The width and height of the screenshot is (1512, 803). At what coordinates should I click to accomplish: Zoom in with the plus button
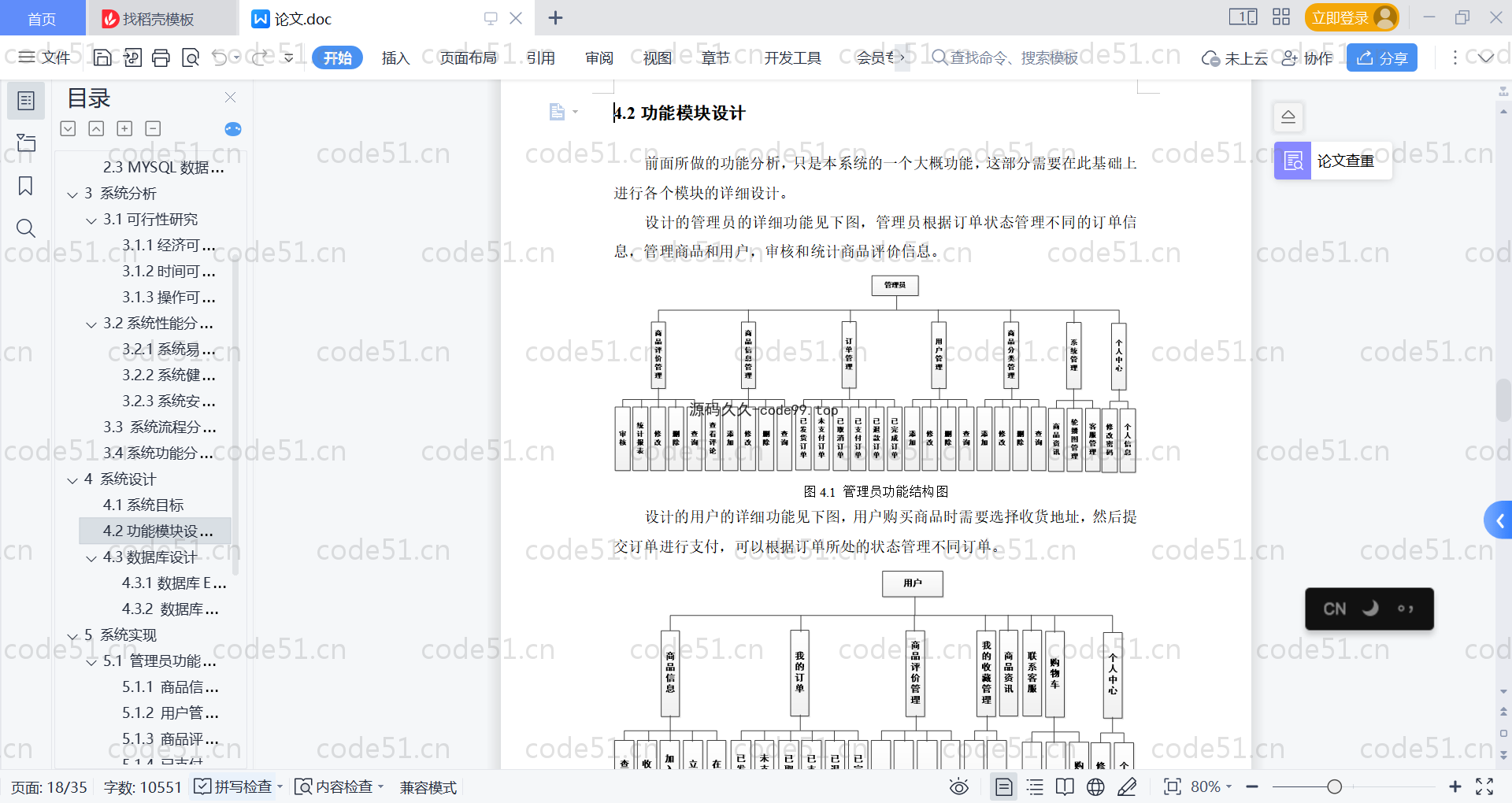point(1455,786)
